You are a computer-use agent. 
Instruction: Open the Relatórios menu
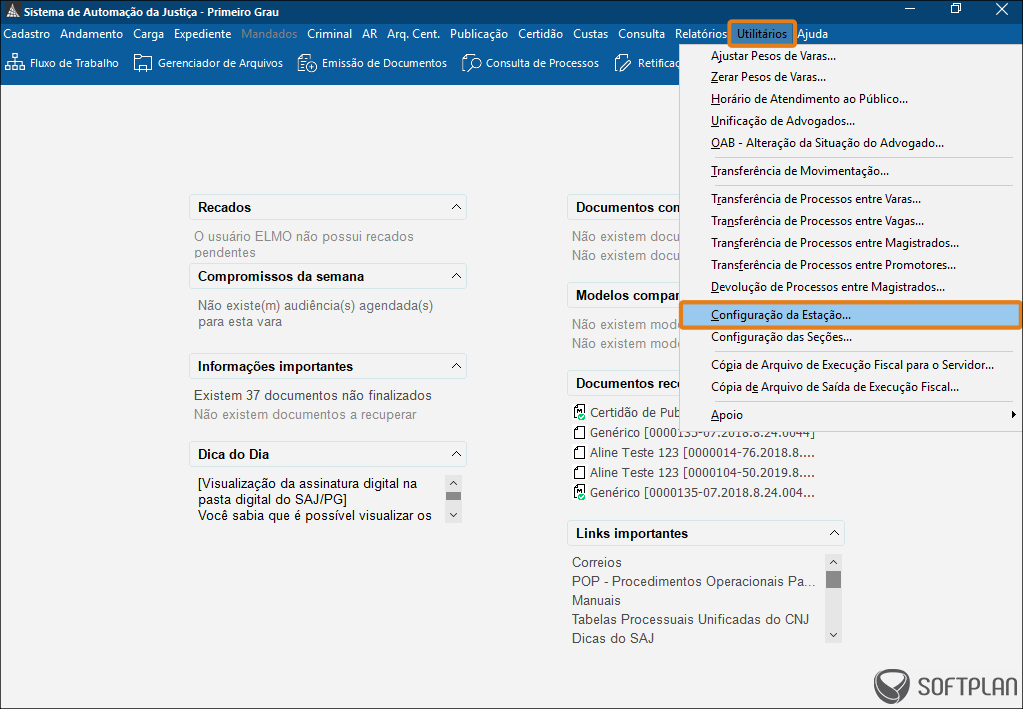tap(701, 34)
